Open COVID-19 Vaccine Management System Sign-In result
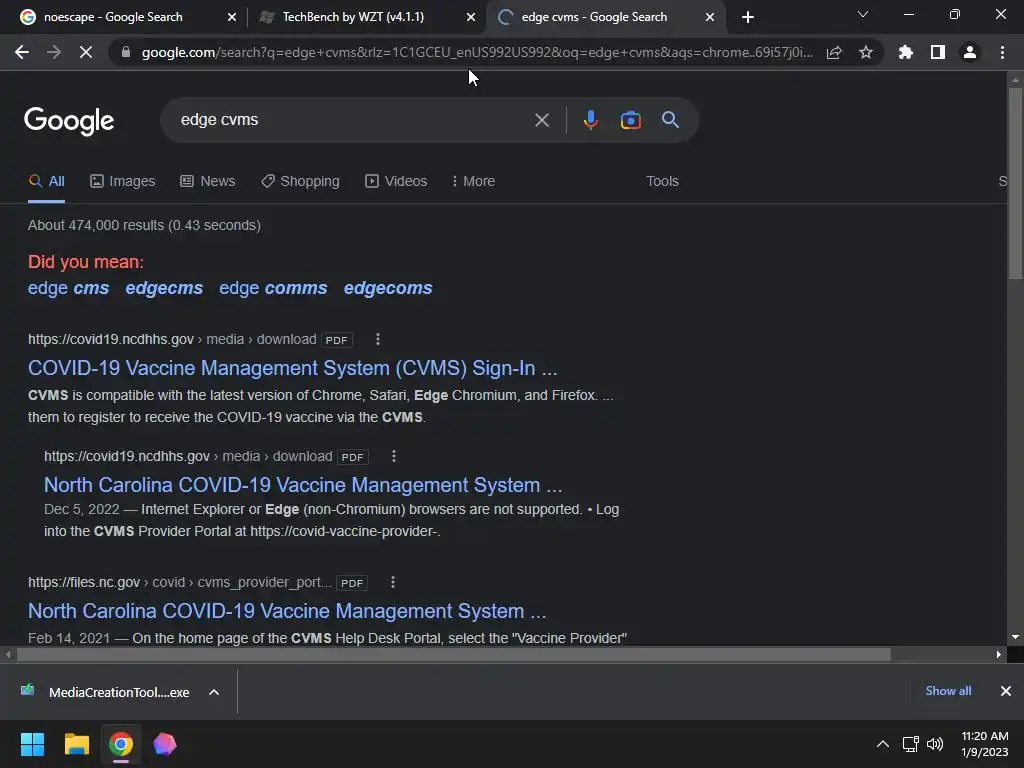Image resolution: width=1024 pixels, height=768 pixels. 293,368
